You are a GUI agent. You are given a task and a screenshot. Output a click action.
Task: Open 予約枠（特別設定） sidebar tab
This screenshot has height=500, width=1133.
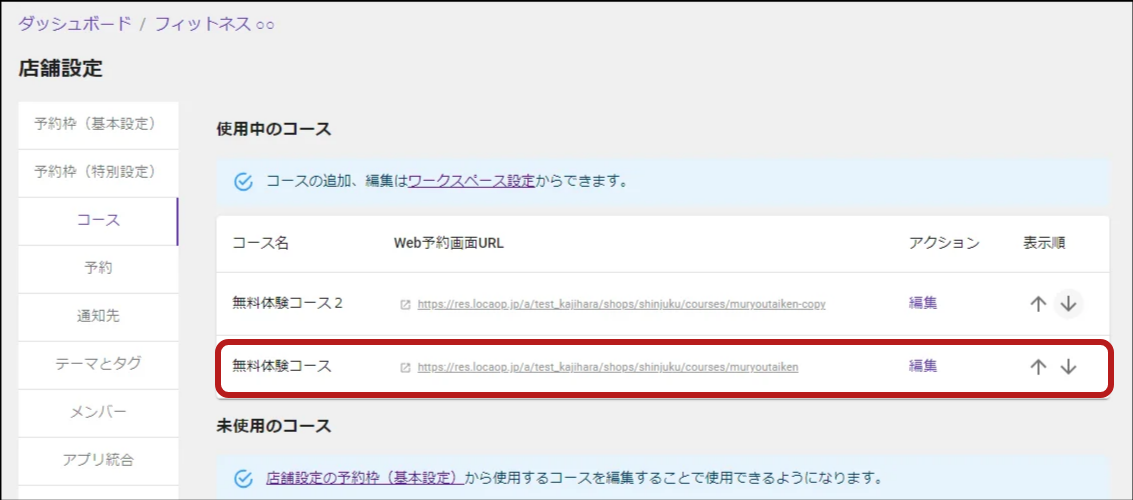tap(98, 173)
